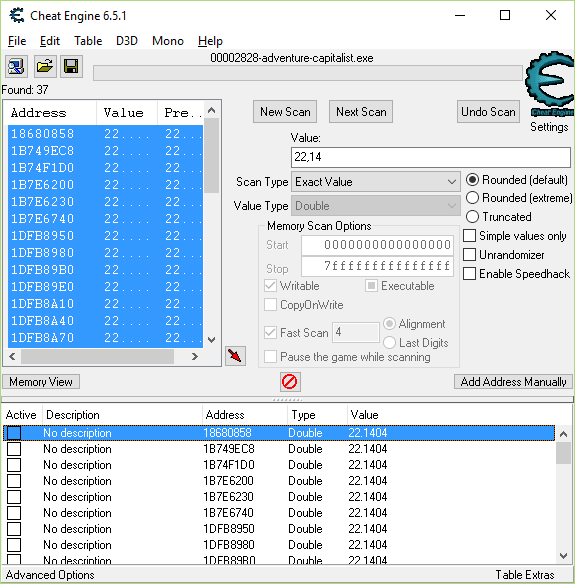Toggle Unrandomizer checkbox

click(x=469, y=255)
